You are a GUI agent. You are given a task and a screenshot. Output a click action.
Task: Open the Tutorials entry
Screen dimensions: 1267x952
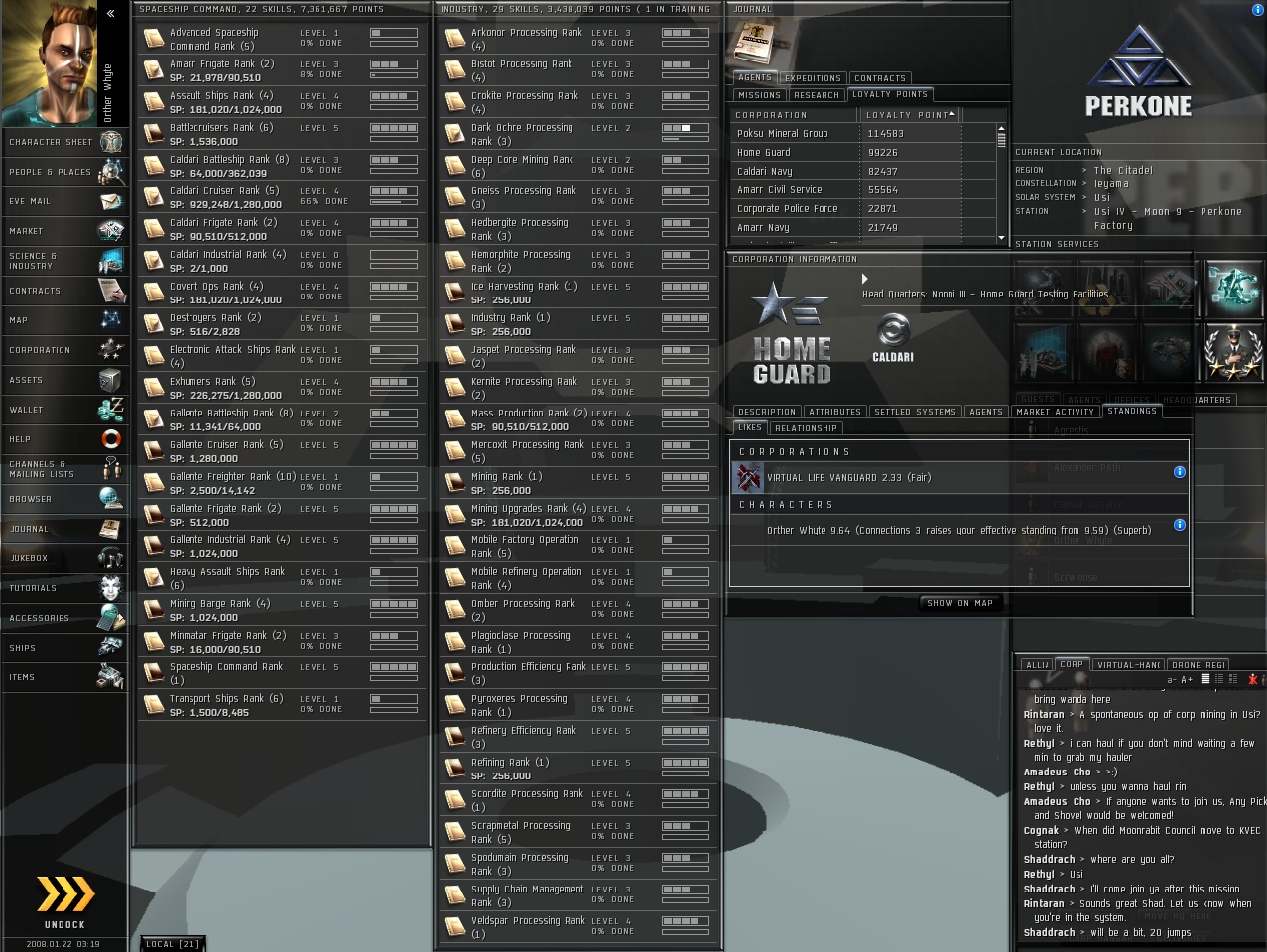[x=64, y=588]
